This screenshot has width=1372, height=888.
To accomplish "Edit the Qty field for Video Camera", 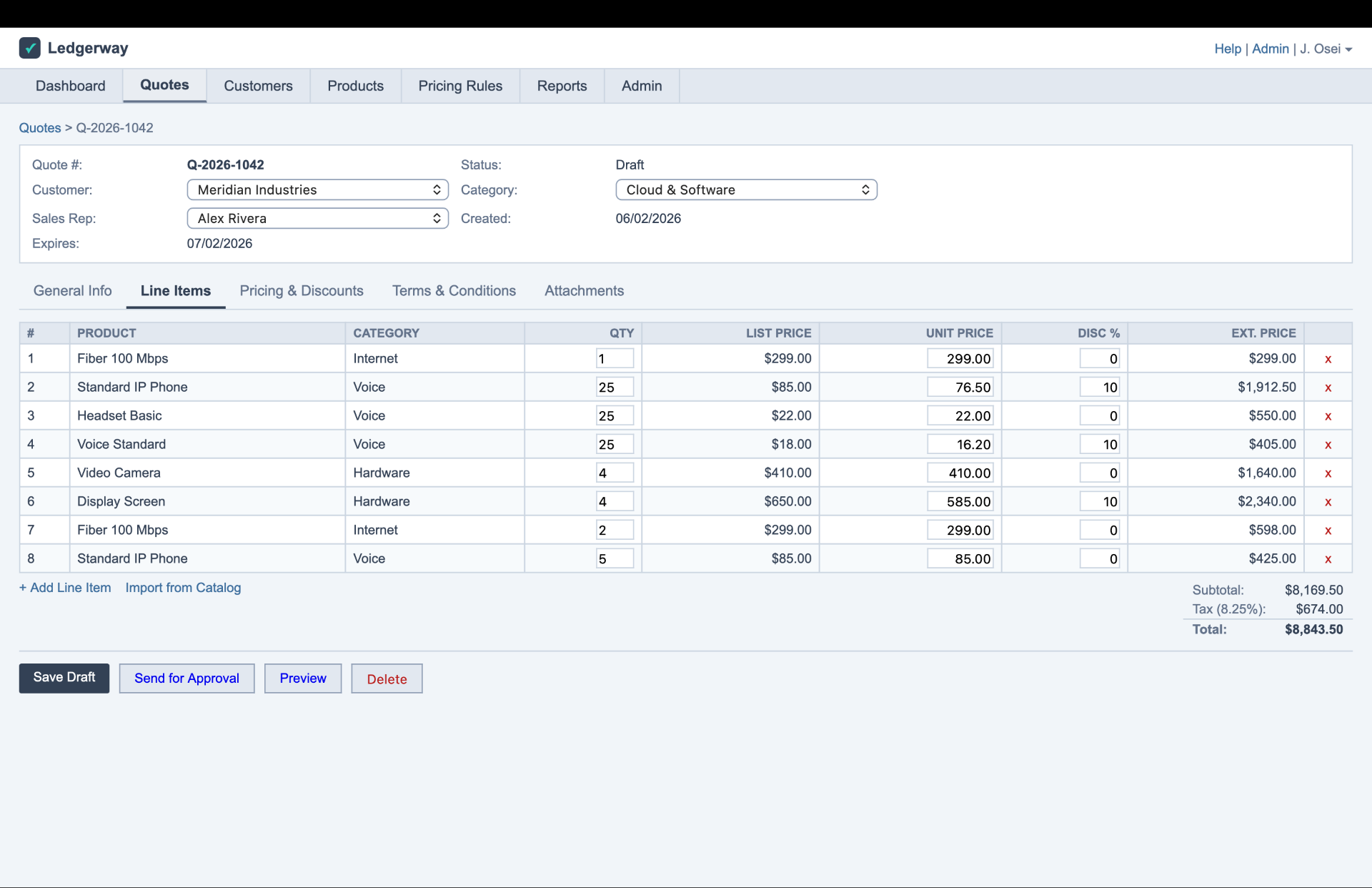I will pos(615,473).
